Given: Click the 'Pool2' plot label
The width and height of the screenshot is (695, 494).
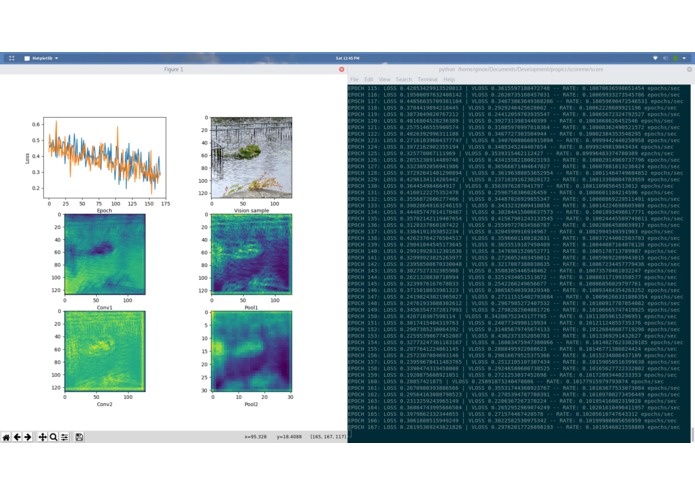Looking at the screenshot, I should pos(251,404).
